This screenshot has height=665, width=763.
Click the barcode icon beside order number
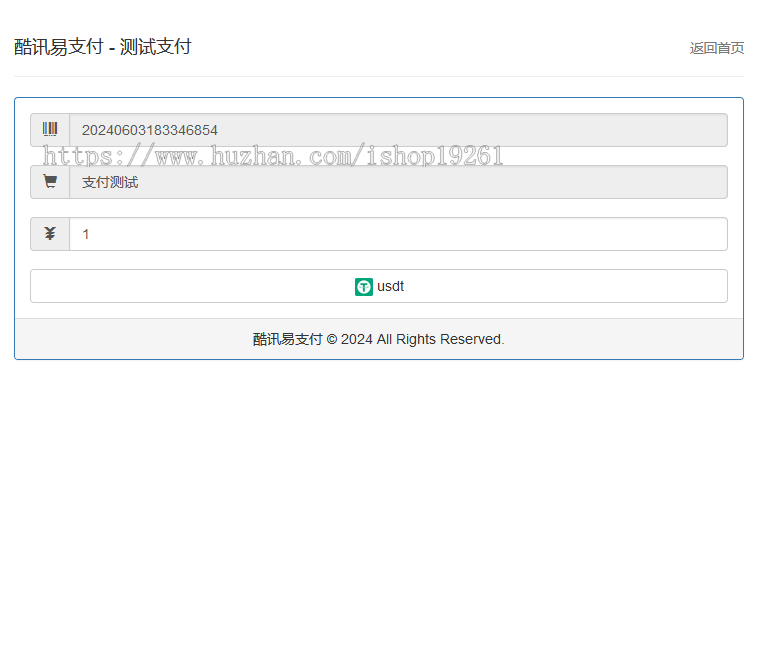[x=50, y=129]
